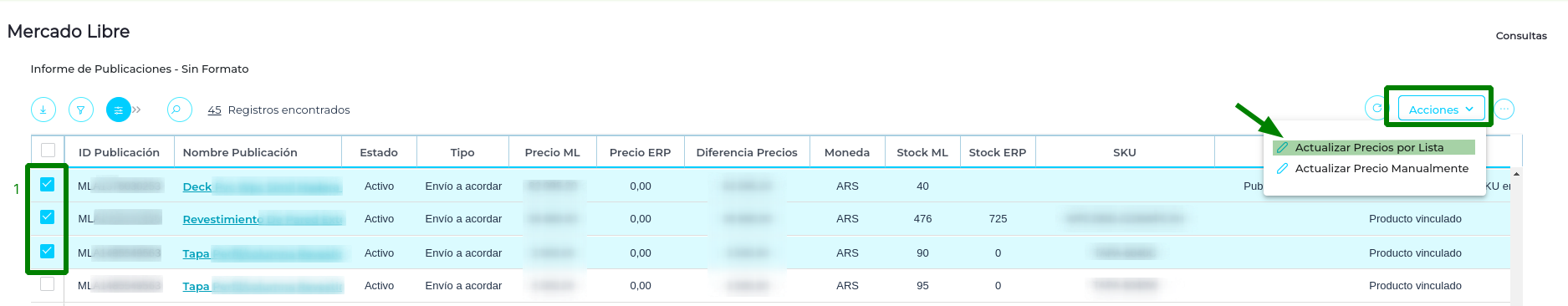Expand the Acciones dropdown button

[x=1441, y=109]
